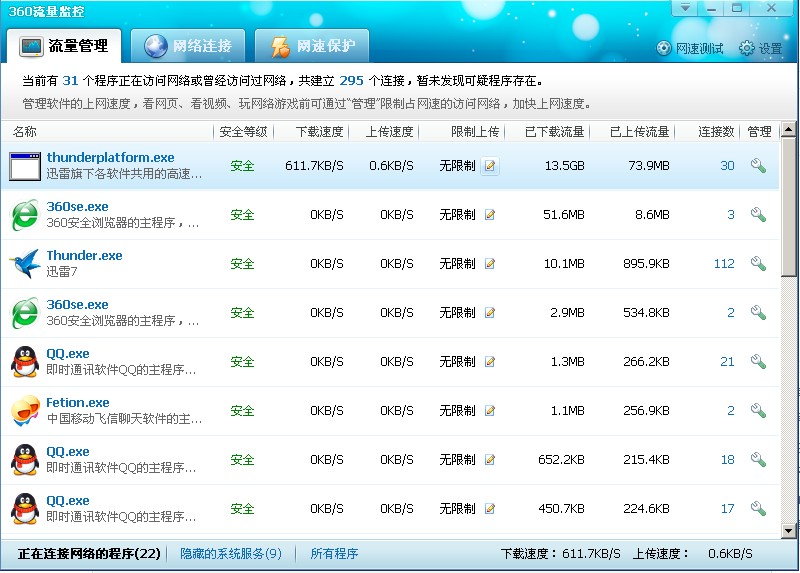Open manage wrench for thunderplatform.exe
The width and height of the screenshot is (800, 573).
pos(758,165)
